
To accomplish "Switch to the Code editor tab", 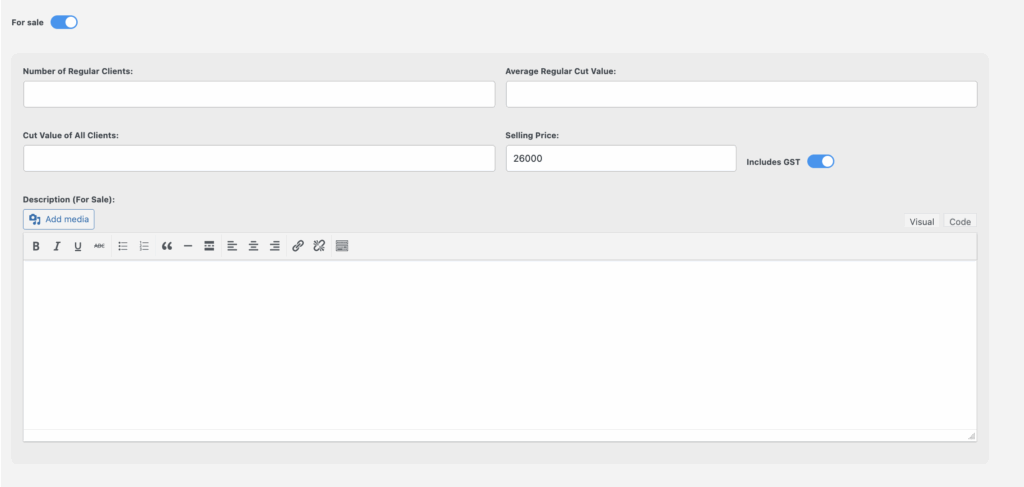I will (959, 222).
